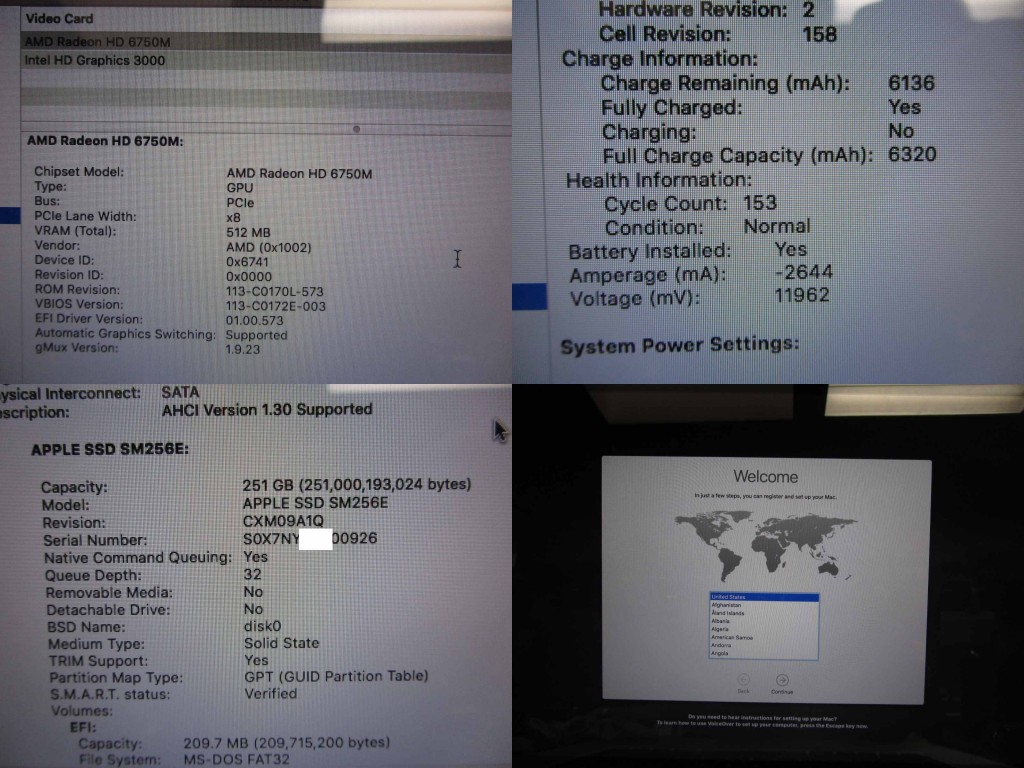The width and height of the screenshot is (1024, 768).
Task: Click the BSD Name value disk0
Action: 263,626
